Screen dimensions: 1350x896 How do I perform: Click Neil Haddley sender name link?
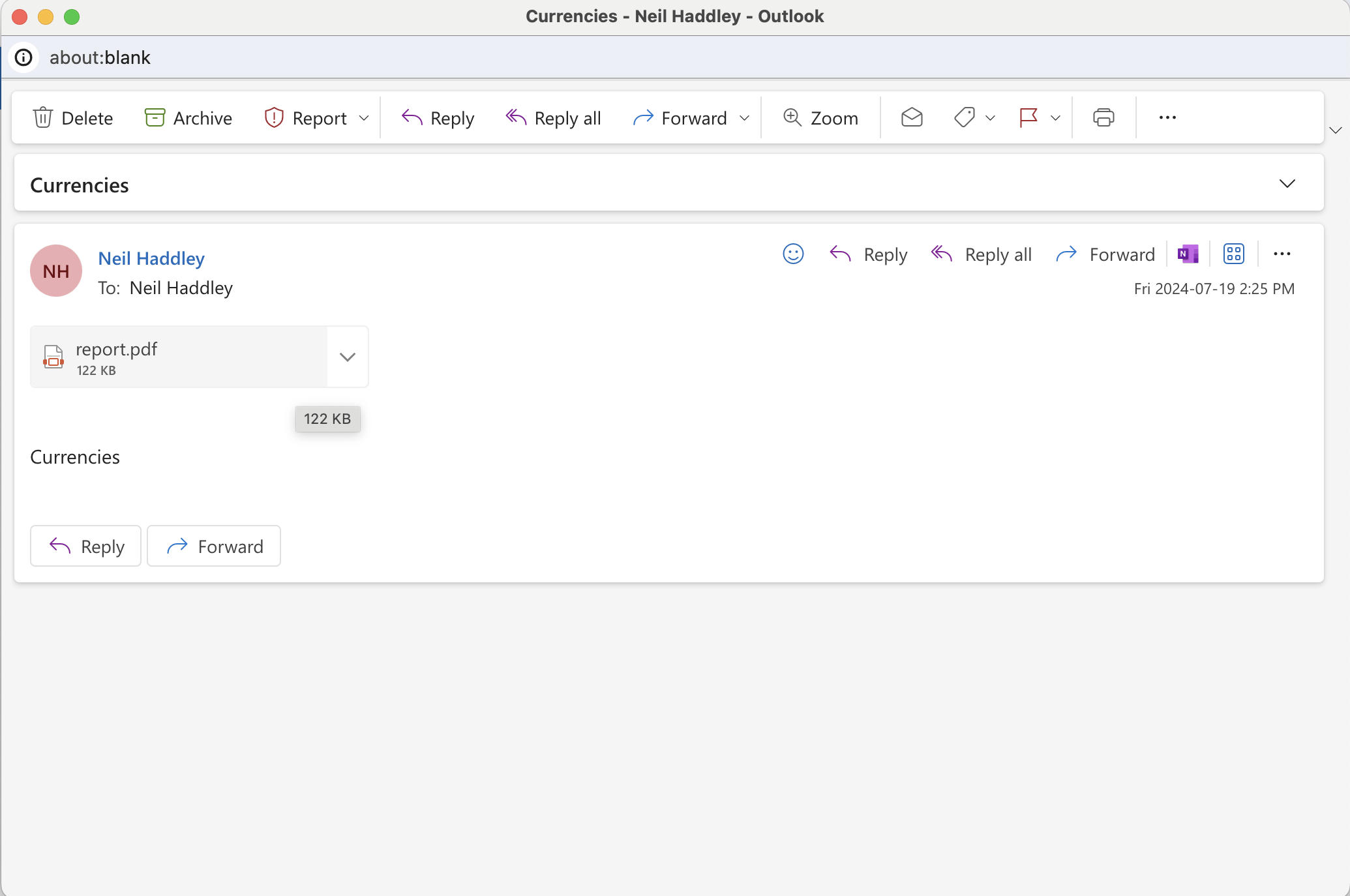[151, 259]
